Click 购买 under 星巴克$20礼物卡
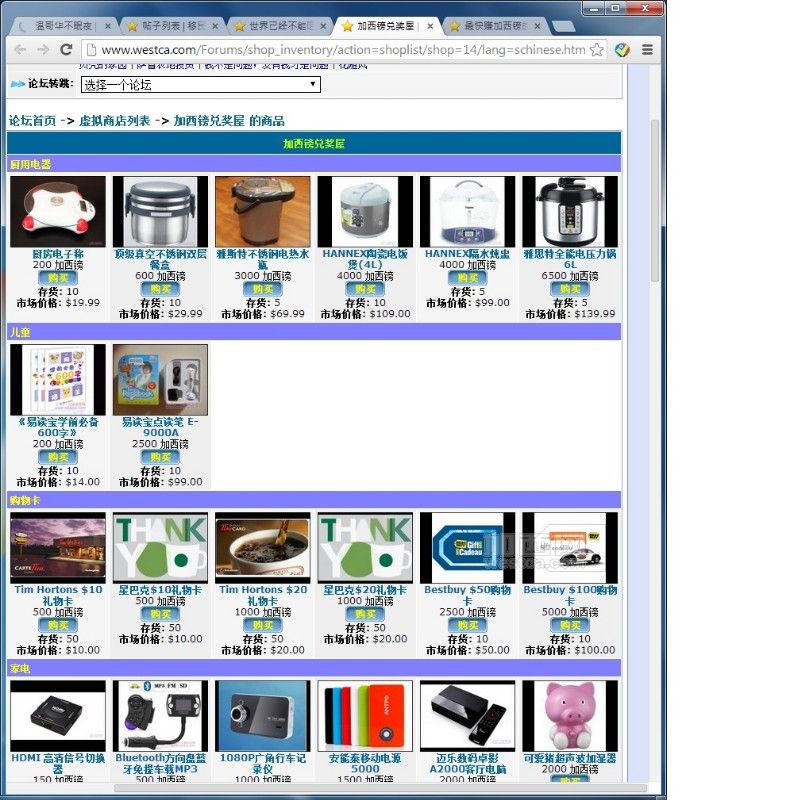Image resolution: width=800 pixels, height=800 pixels. [365, 614]
